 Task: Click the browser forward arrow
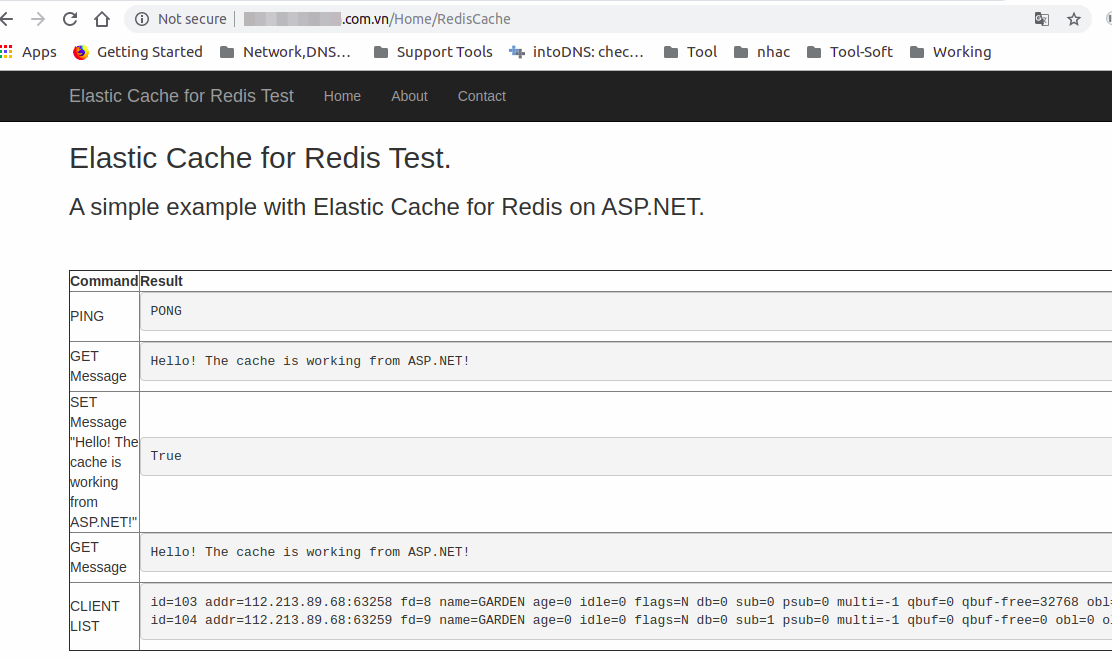tap(38, 19)
